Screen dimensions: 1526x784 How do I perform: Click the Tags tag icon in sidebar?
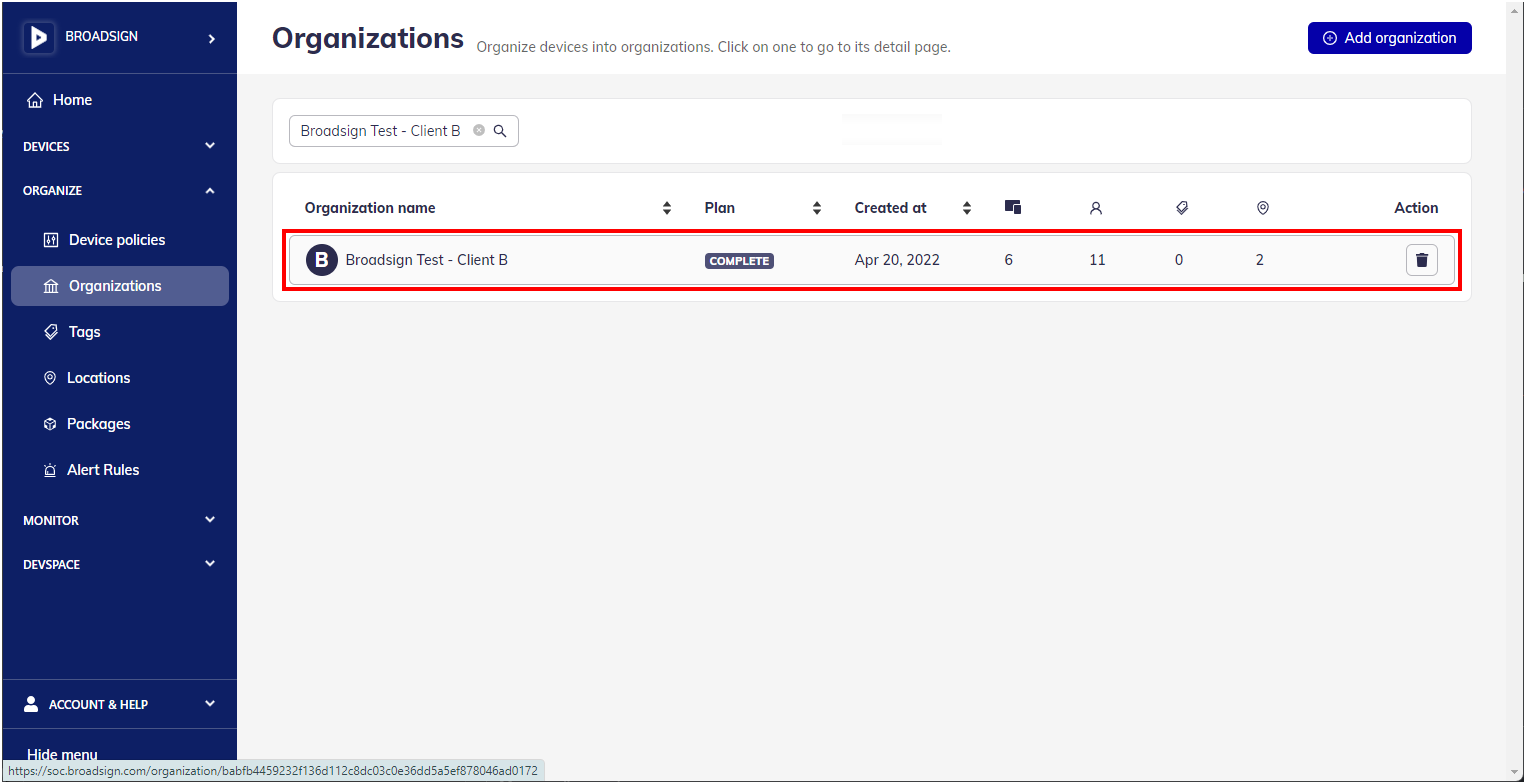tap(51, 331)
